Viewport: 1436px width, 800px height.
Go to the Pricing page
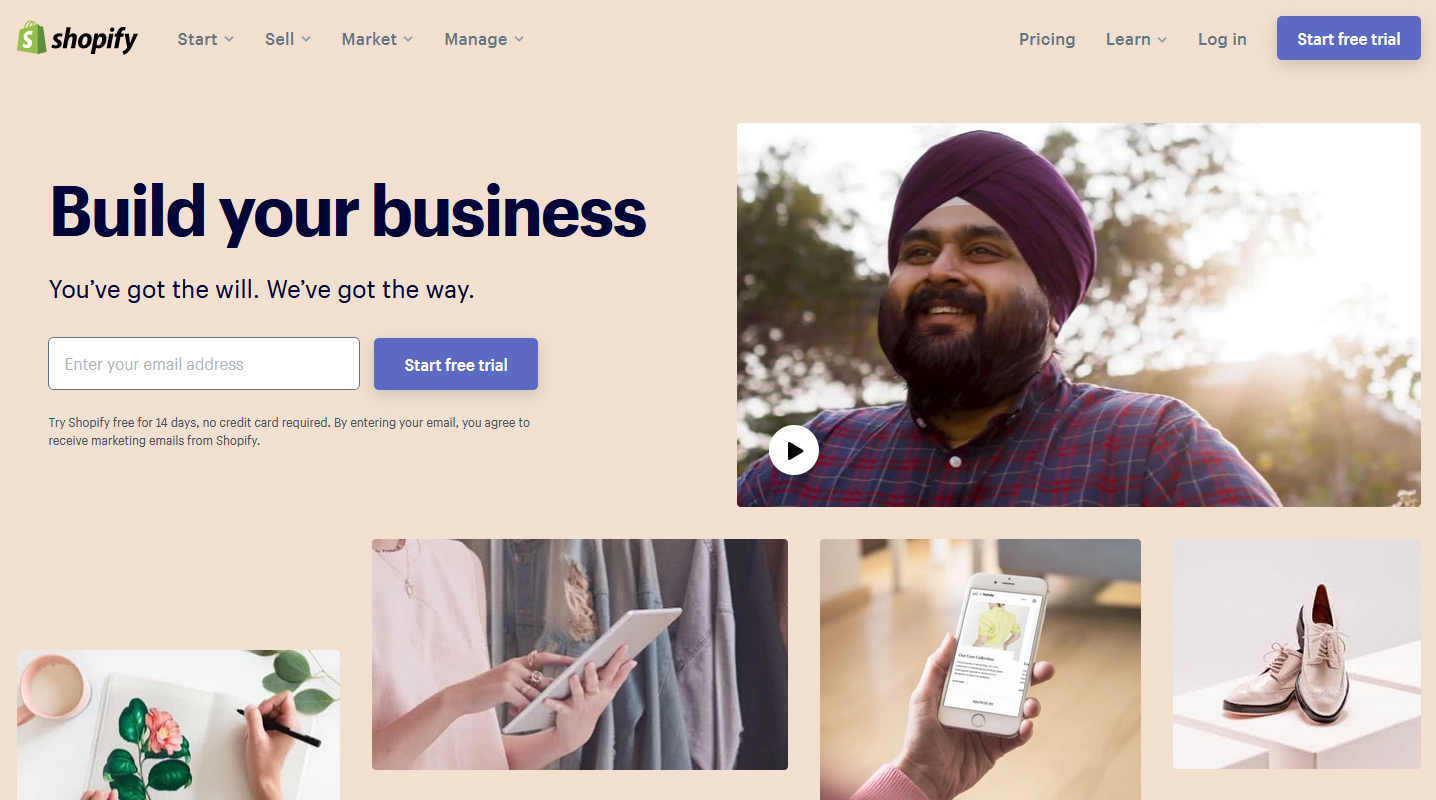click(x=1047, y=39)
